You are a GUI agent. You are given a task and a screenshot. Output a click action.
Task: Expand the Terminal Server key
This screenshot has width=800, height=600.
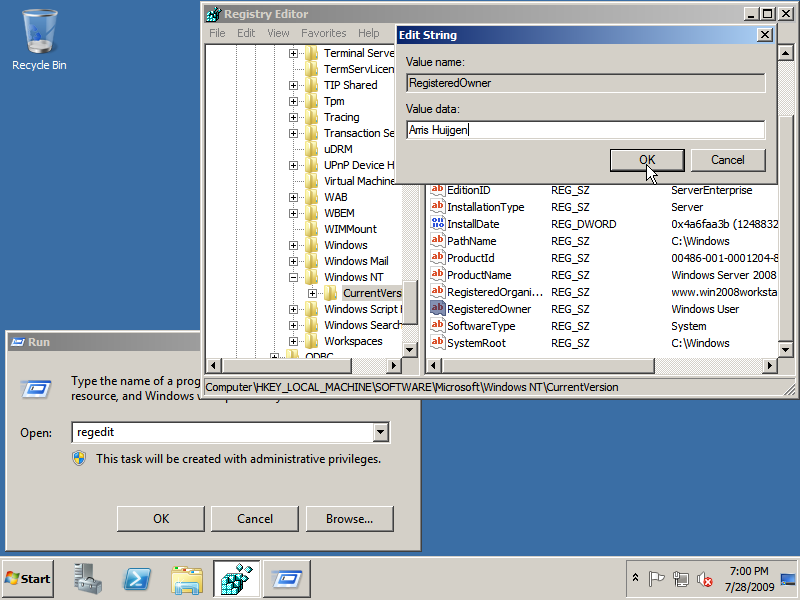(293, 53)
